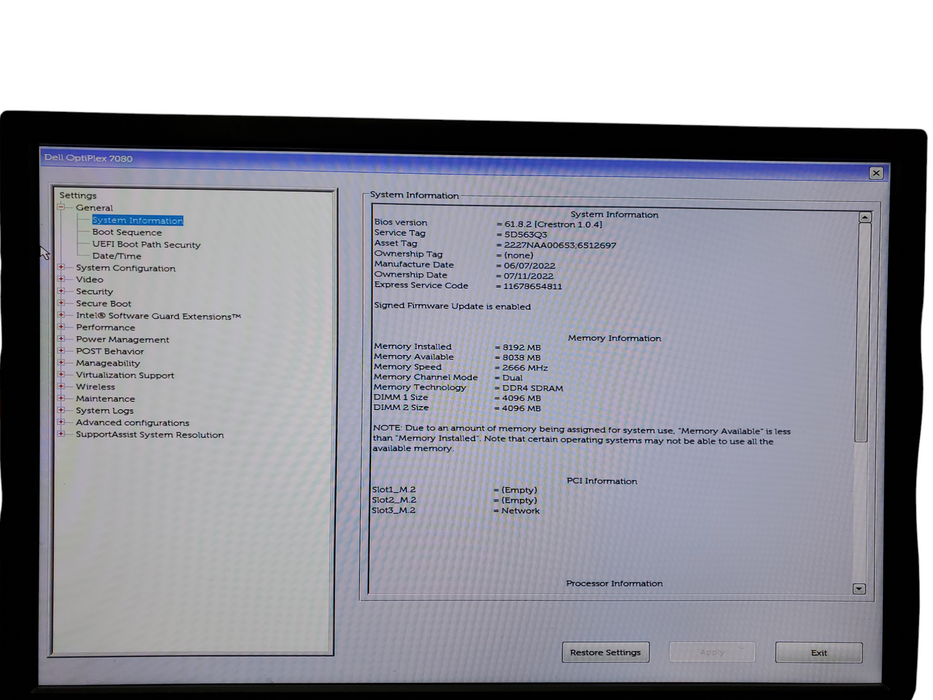Click Memory Channel Mode value Dual

pyautogui.click(x=512, y=378)
